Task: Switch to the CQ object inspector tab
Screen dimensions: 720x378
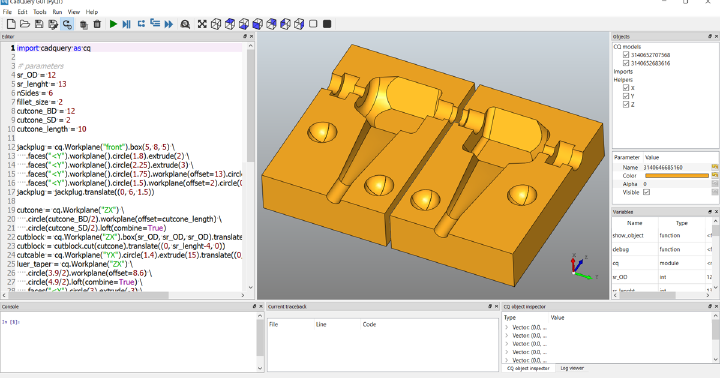Action: pos(528,368)
